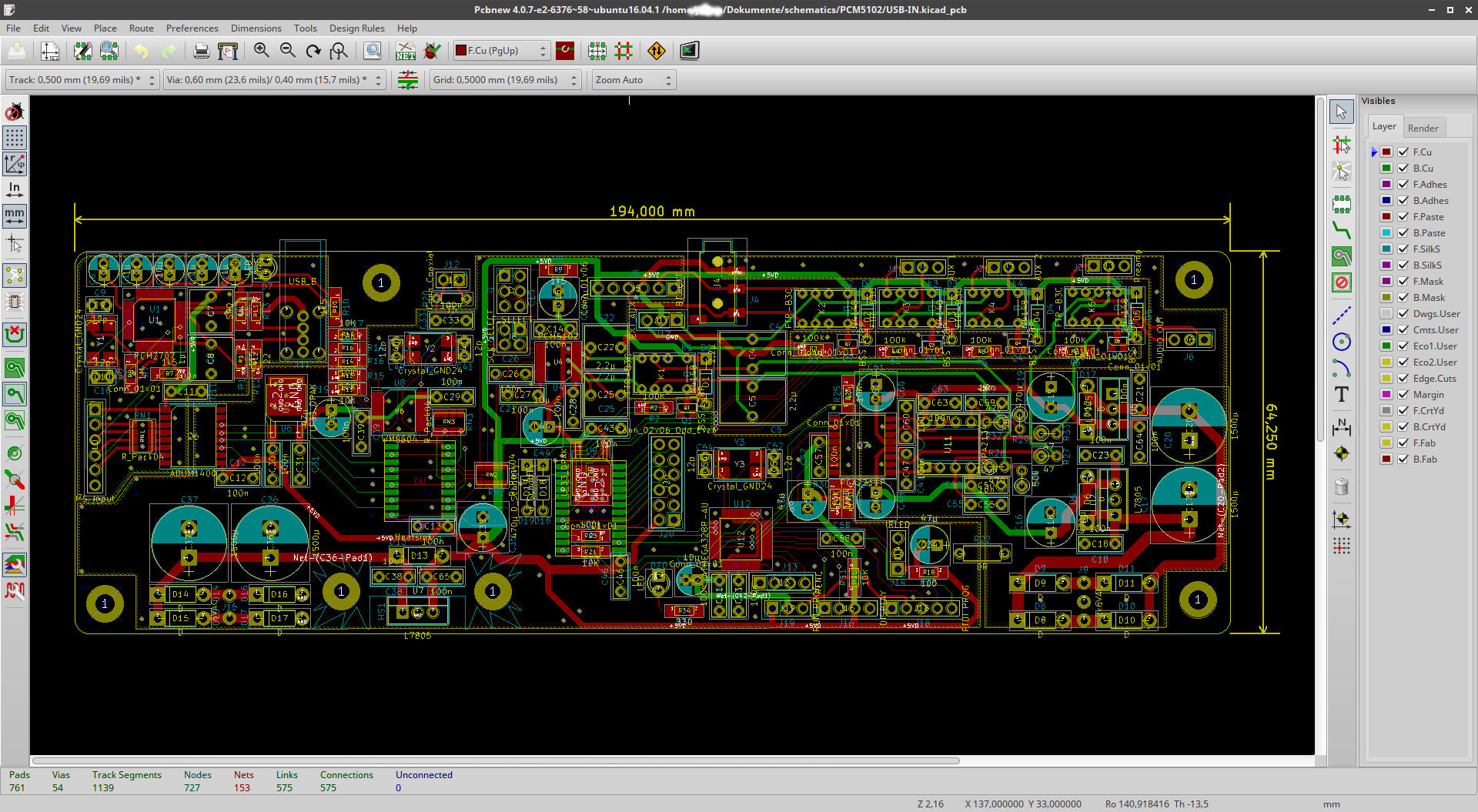Open the F.Cu active layer dropdown

pyautogui.click(x=502, y=51)
